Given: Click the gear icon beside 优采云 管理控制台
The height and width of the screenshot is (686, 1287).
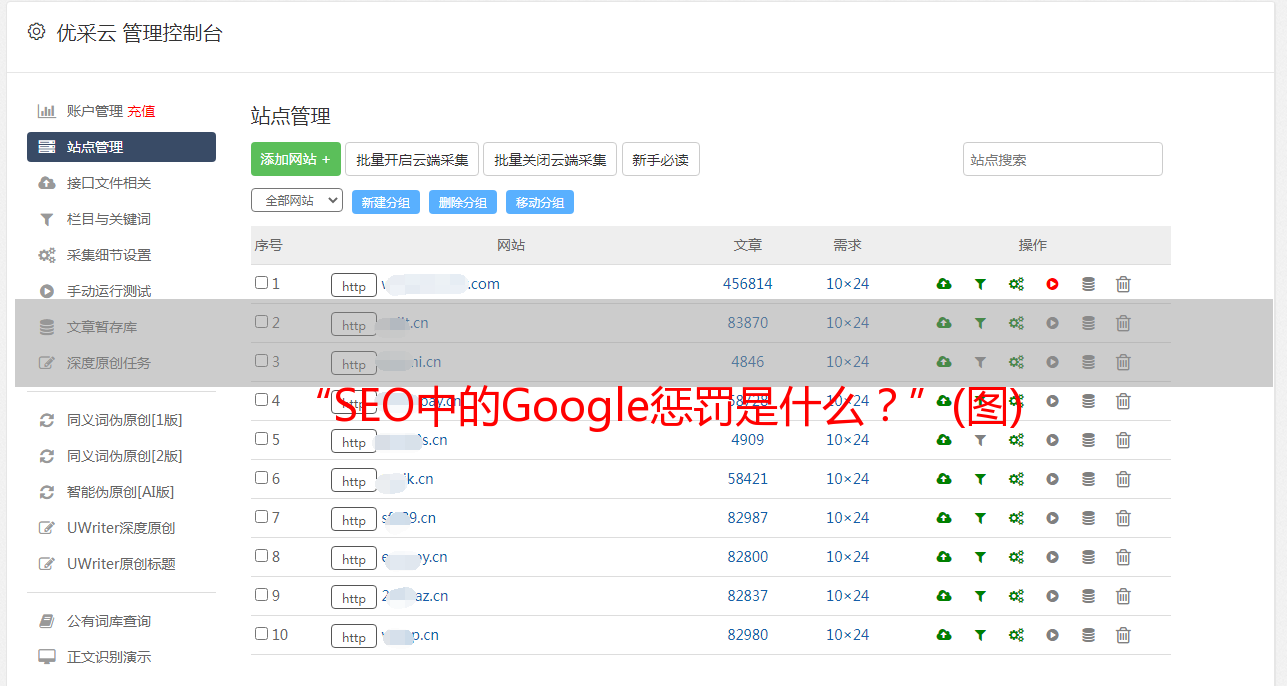Looking at the screenshot, I should click(x=36, y=32).
